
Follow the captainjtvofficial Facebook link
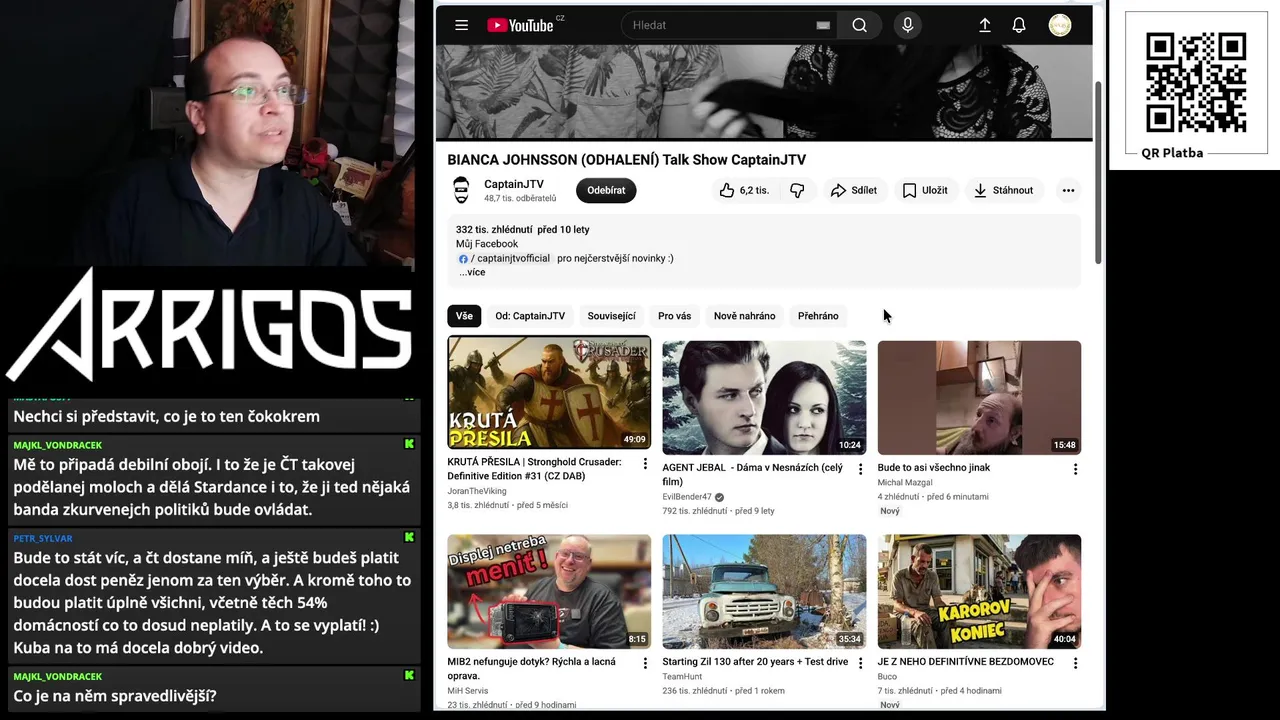[x=505, y=258]
